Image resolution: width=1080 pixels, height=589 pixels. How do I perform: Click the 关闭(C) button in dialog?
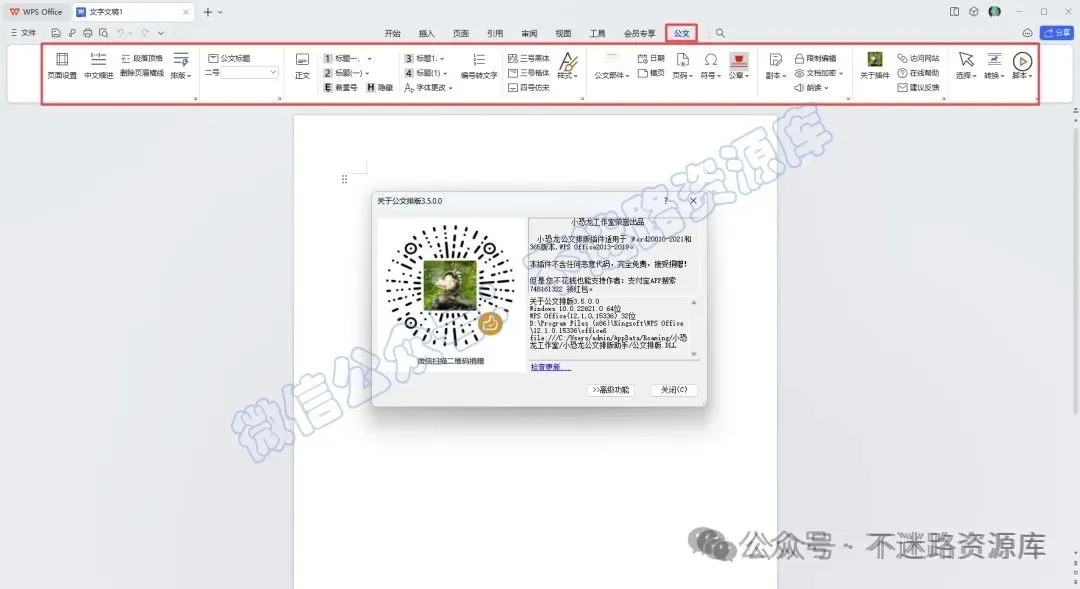674,390
